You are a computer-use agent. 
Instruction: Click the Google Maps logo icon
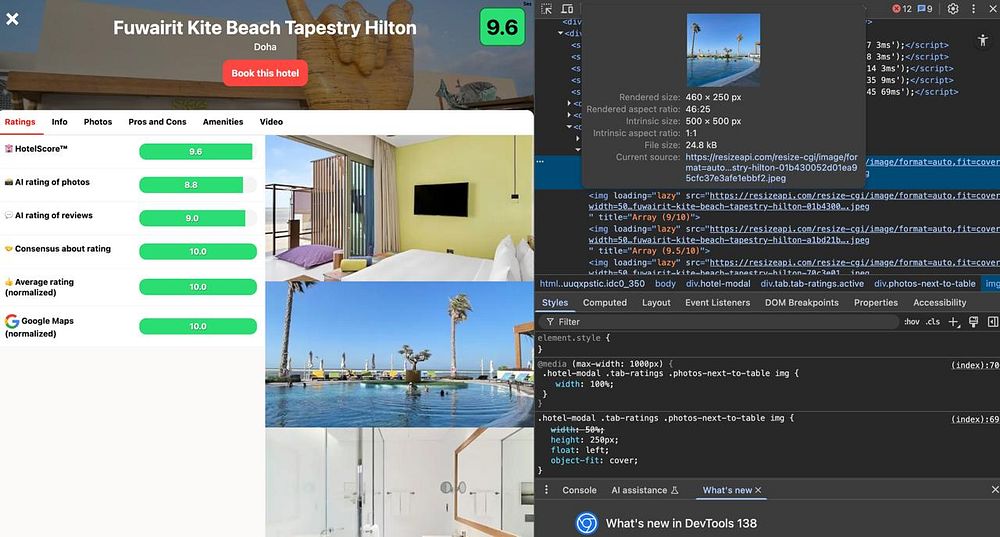[x=11, y=321]
